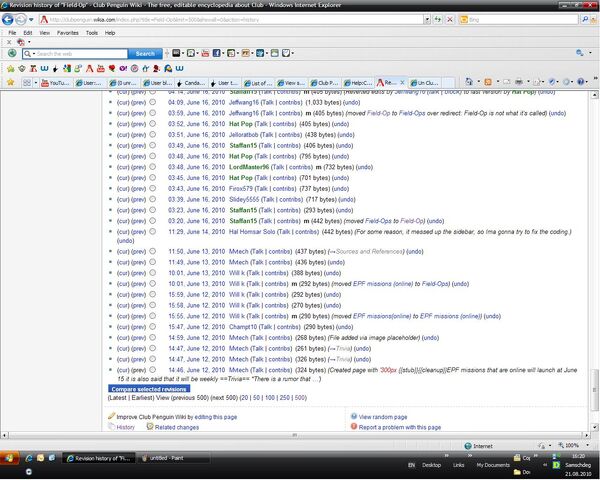Open Facebook icon in the search toolbar
This screenshot has height=480, width=600.
(x=216, y=53)
